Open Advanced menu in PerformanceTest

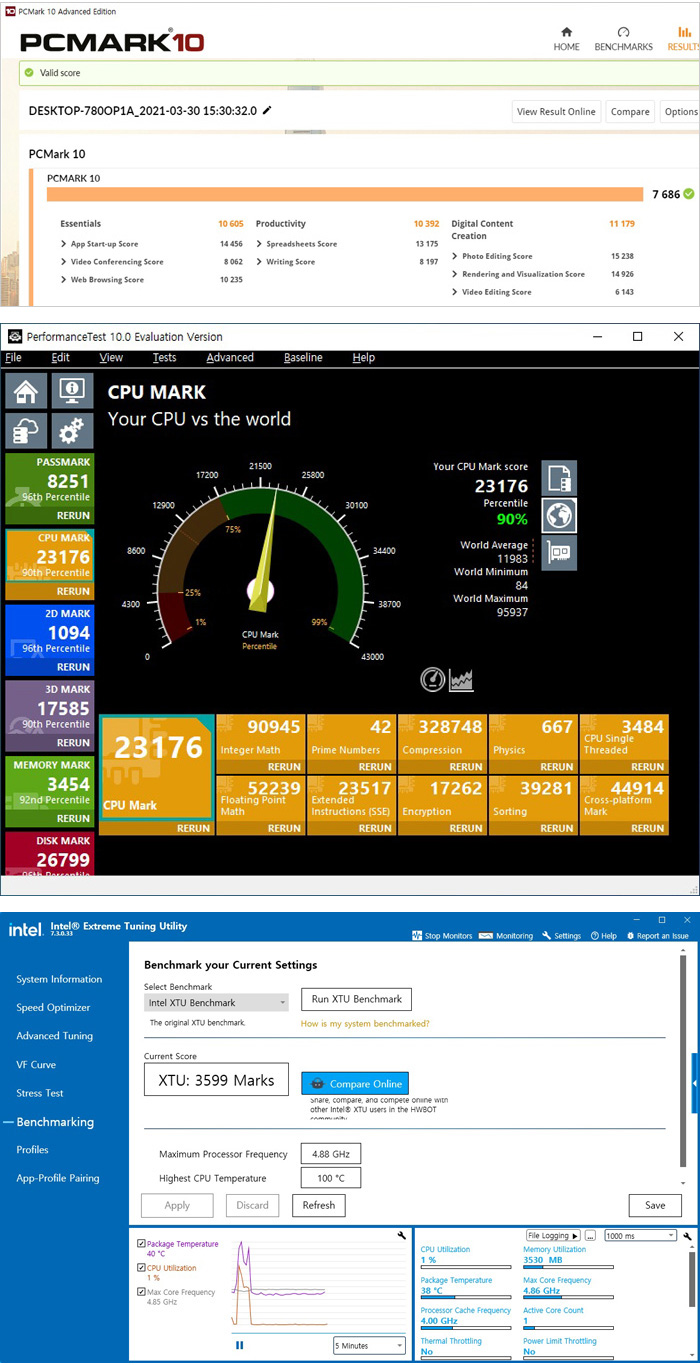point(230,357)
